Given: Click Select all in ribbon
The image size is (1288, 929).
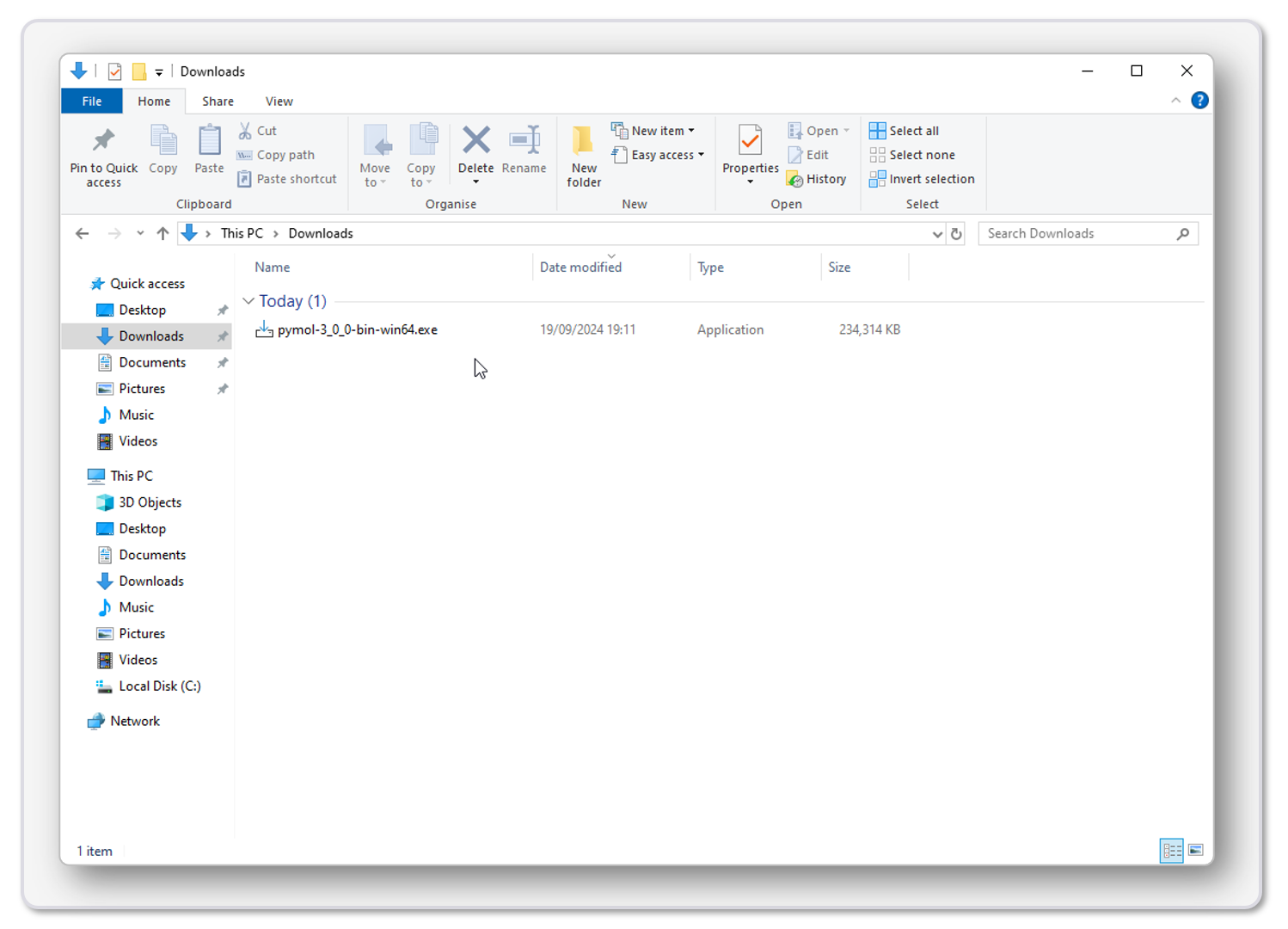Looking at the screenshot, I should pyautogui.click(x=904, y=131).
